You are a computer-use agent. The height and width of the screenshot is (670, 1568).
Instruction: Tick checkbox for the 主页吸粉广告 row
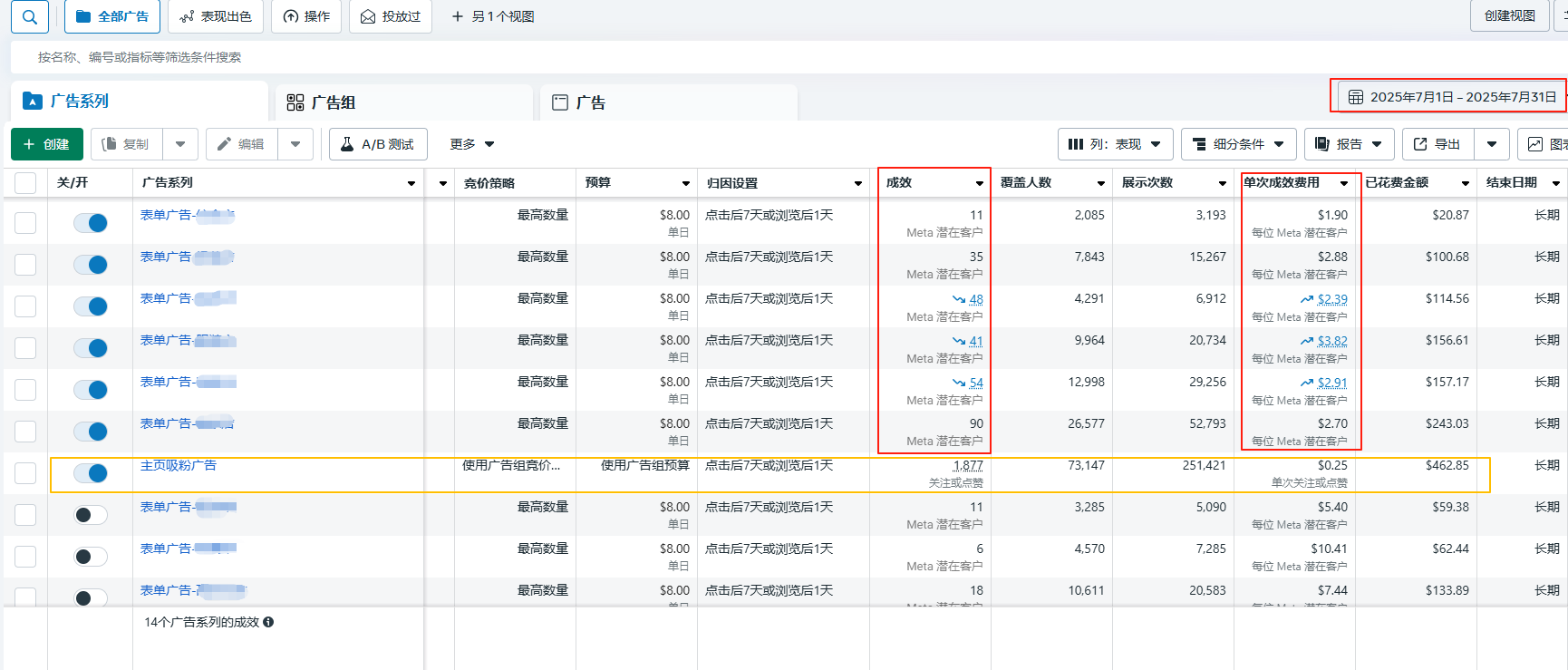[x=25, y=473]
